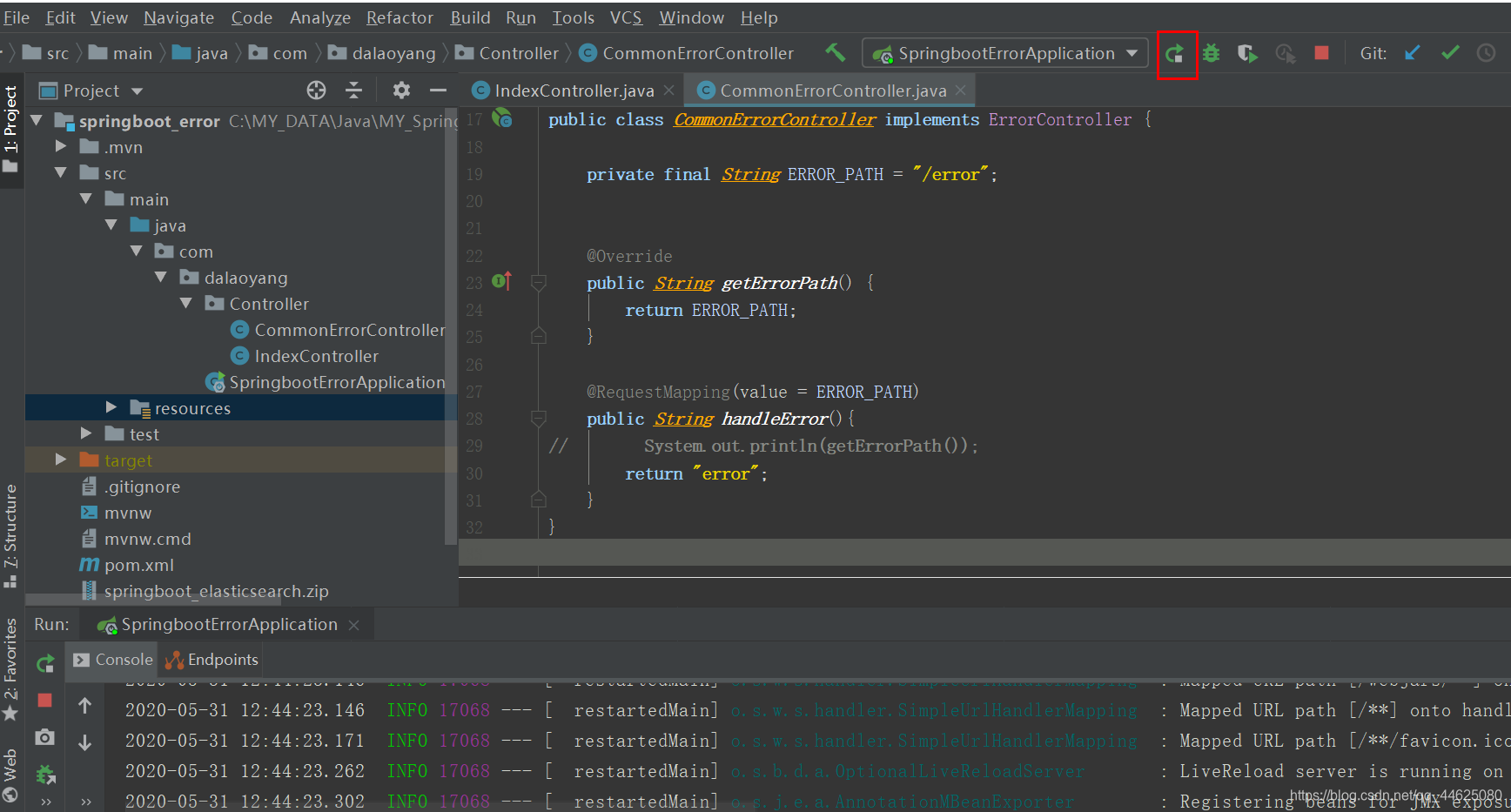Click the dalaoyang breadcrumb

(381, 53)
